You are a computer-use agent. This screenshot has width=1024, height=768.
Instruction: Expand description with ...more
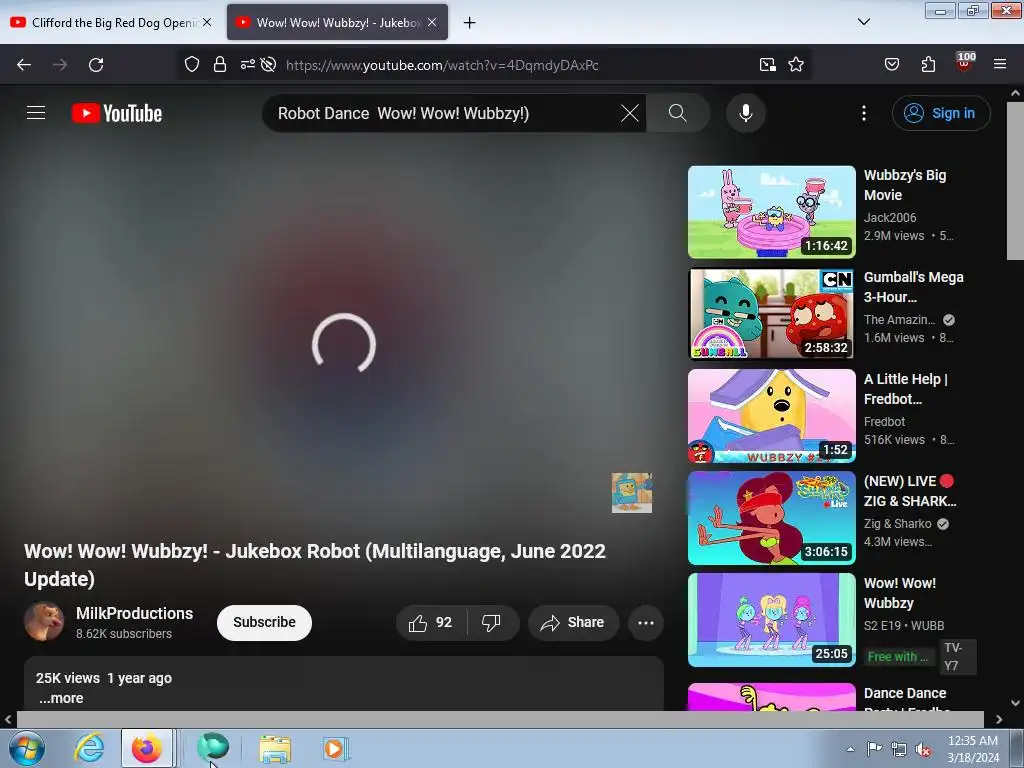[61, 698]
